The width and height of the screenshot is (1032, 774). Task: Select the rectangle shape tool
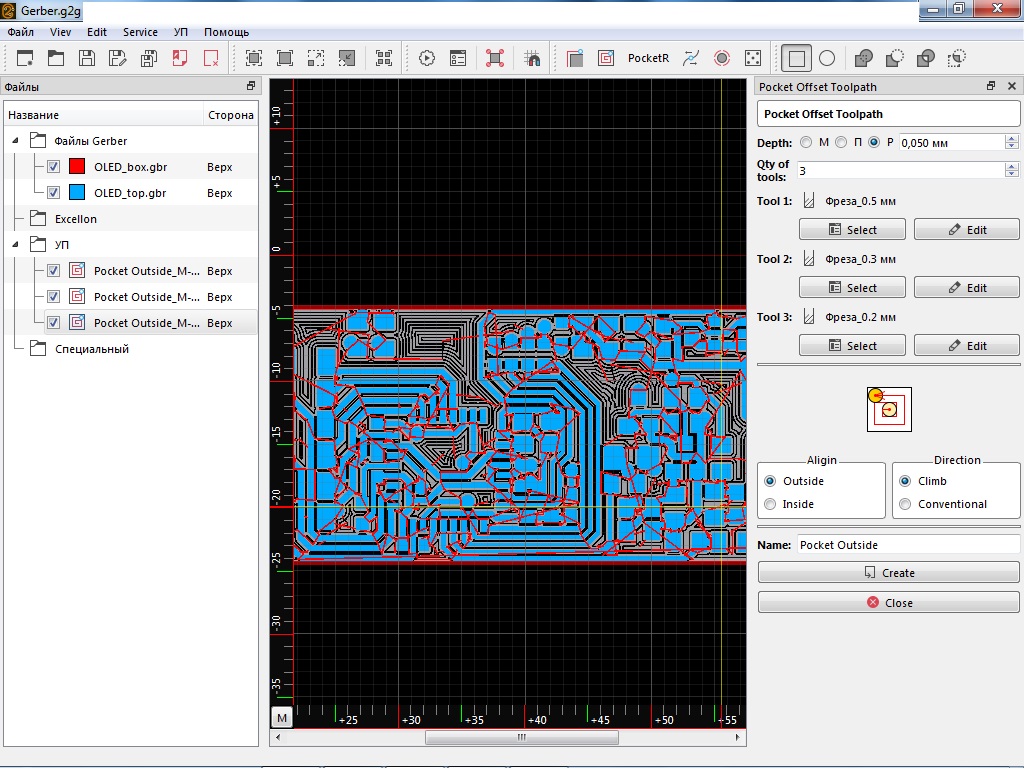click(x=796, y=58)
